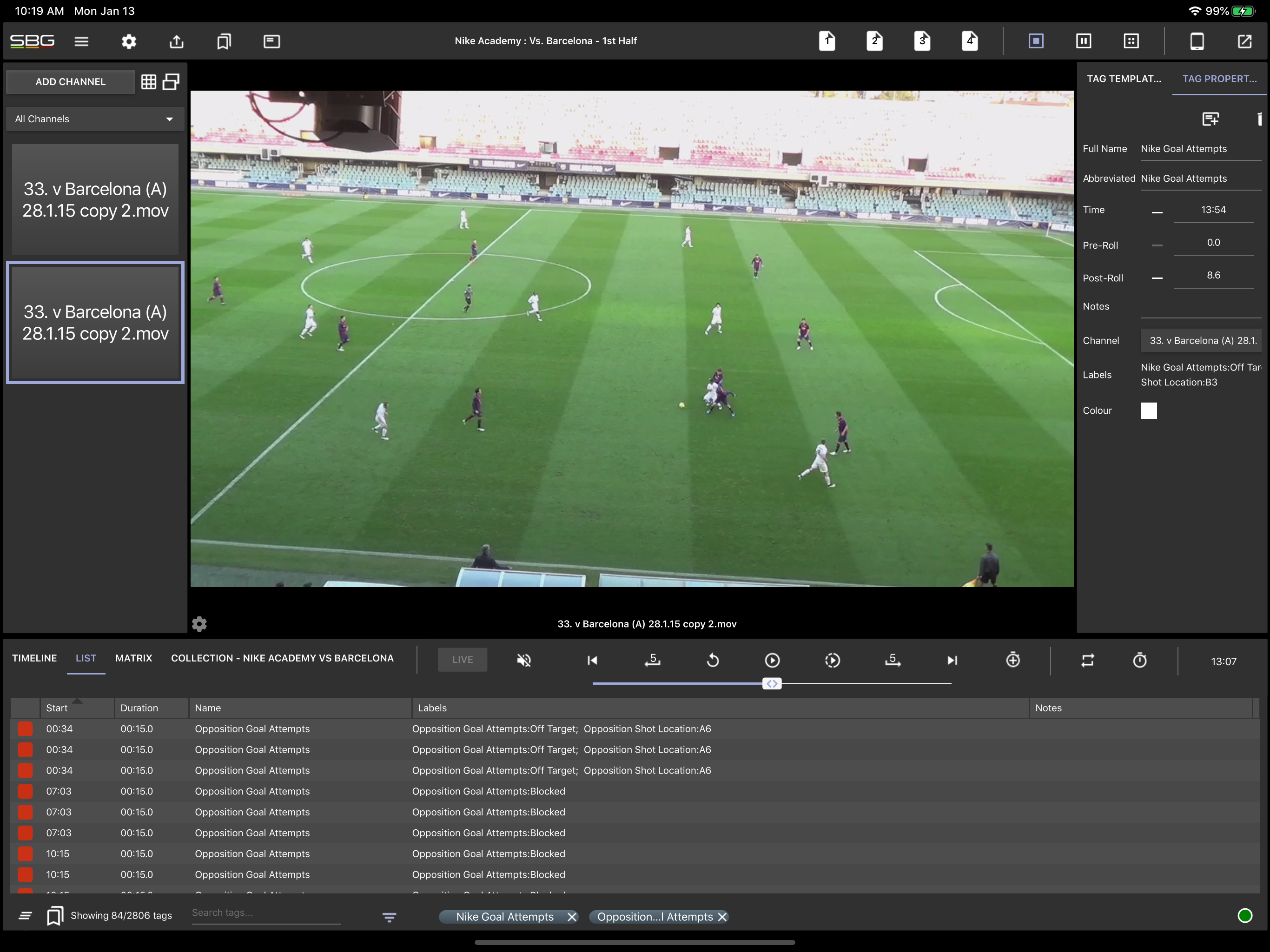
Task: Click the Post-Roll 8.6 value
Action: click(x=1213, y=275)
